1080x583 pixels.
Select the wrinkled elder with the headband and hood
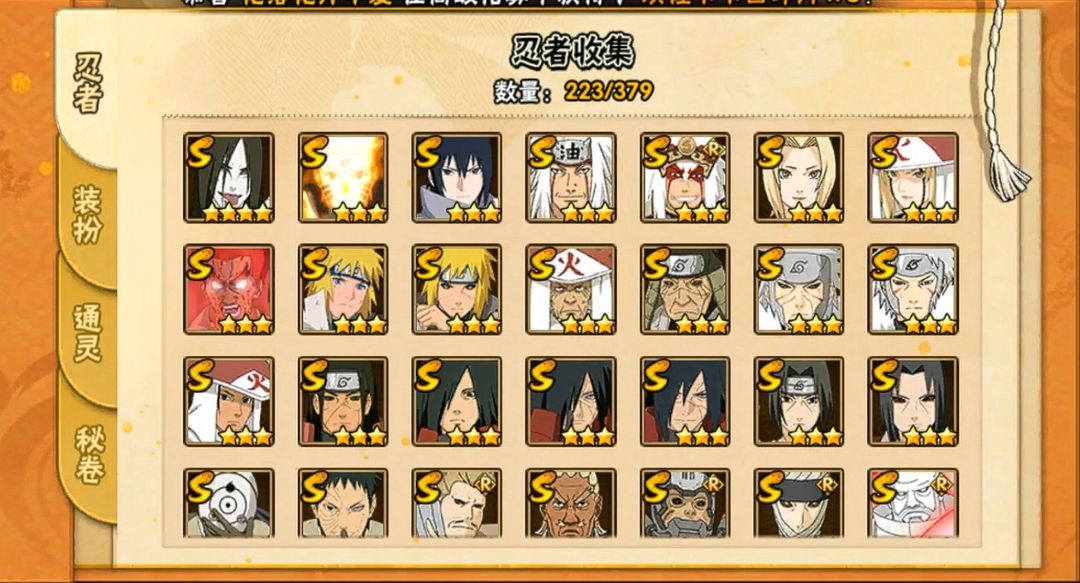685,289
